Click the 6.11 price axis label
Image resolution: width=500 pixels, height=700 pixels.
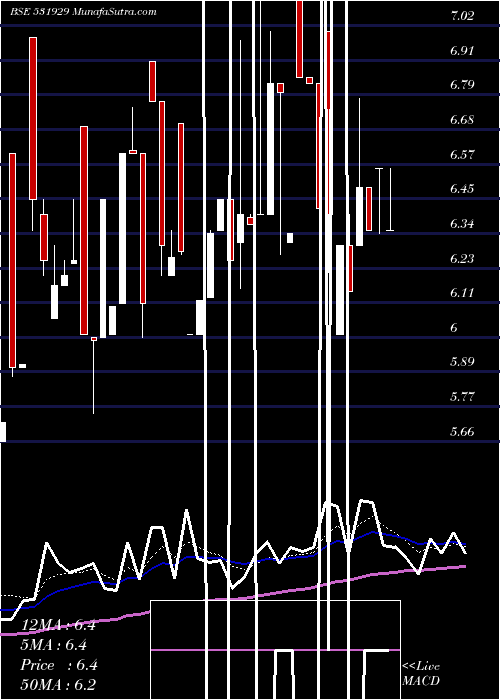(462, 293)
